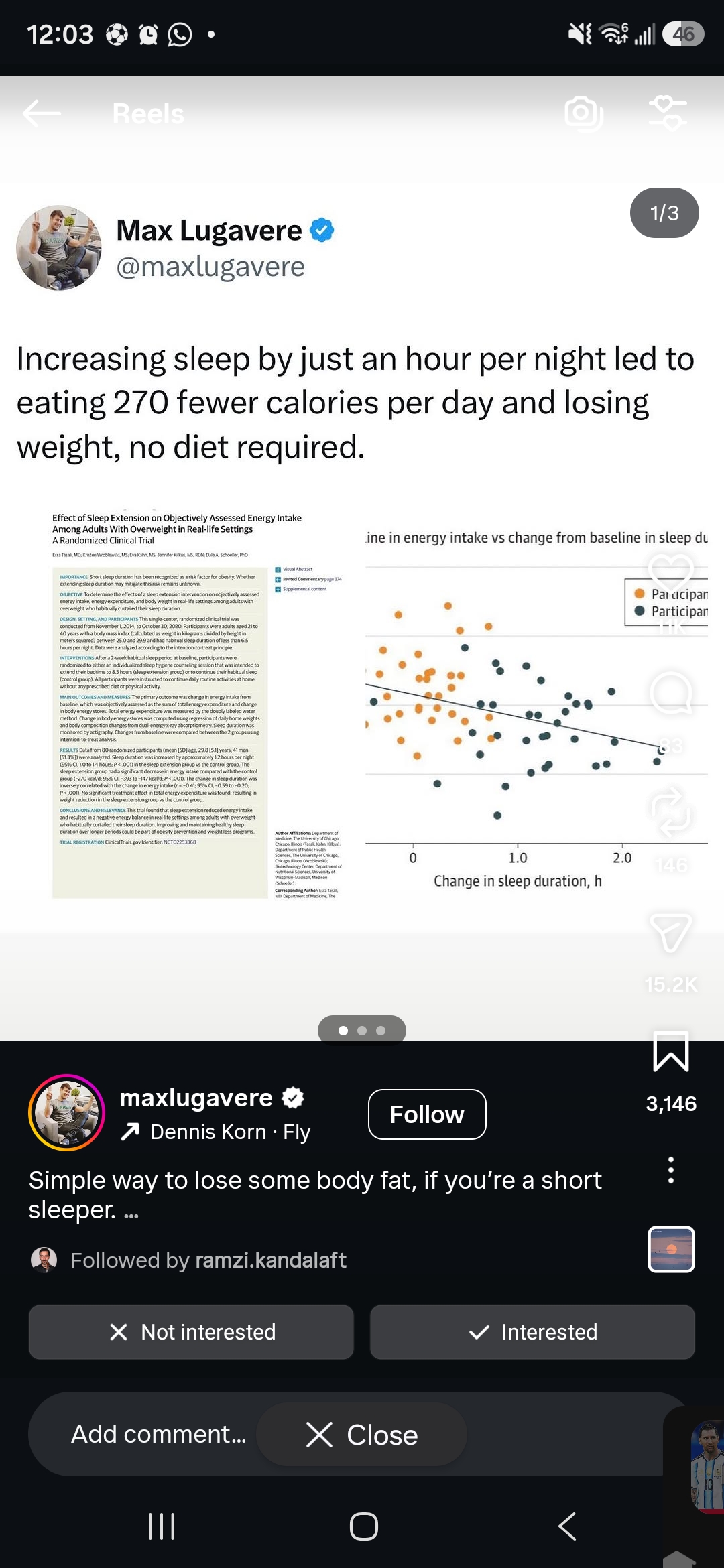Viewport: 724px width, 1568px height.
Task: Open the maxlugavere profile picture
Action: click(x=66, y=1112)
